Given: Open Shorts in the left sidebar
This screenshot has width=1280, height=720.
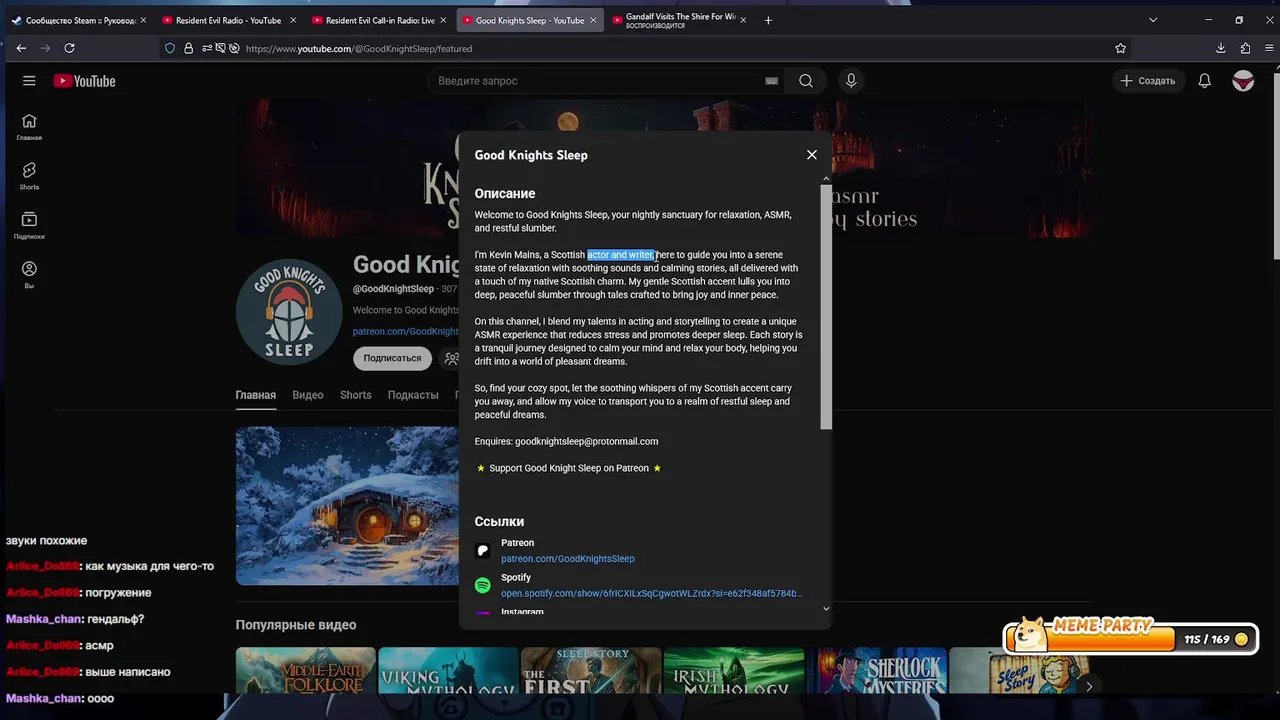Looking at the screenshot, I should (29, 176).
